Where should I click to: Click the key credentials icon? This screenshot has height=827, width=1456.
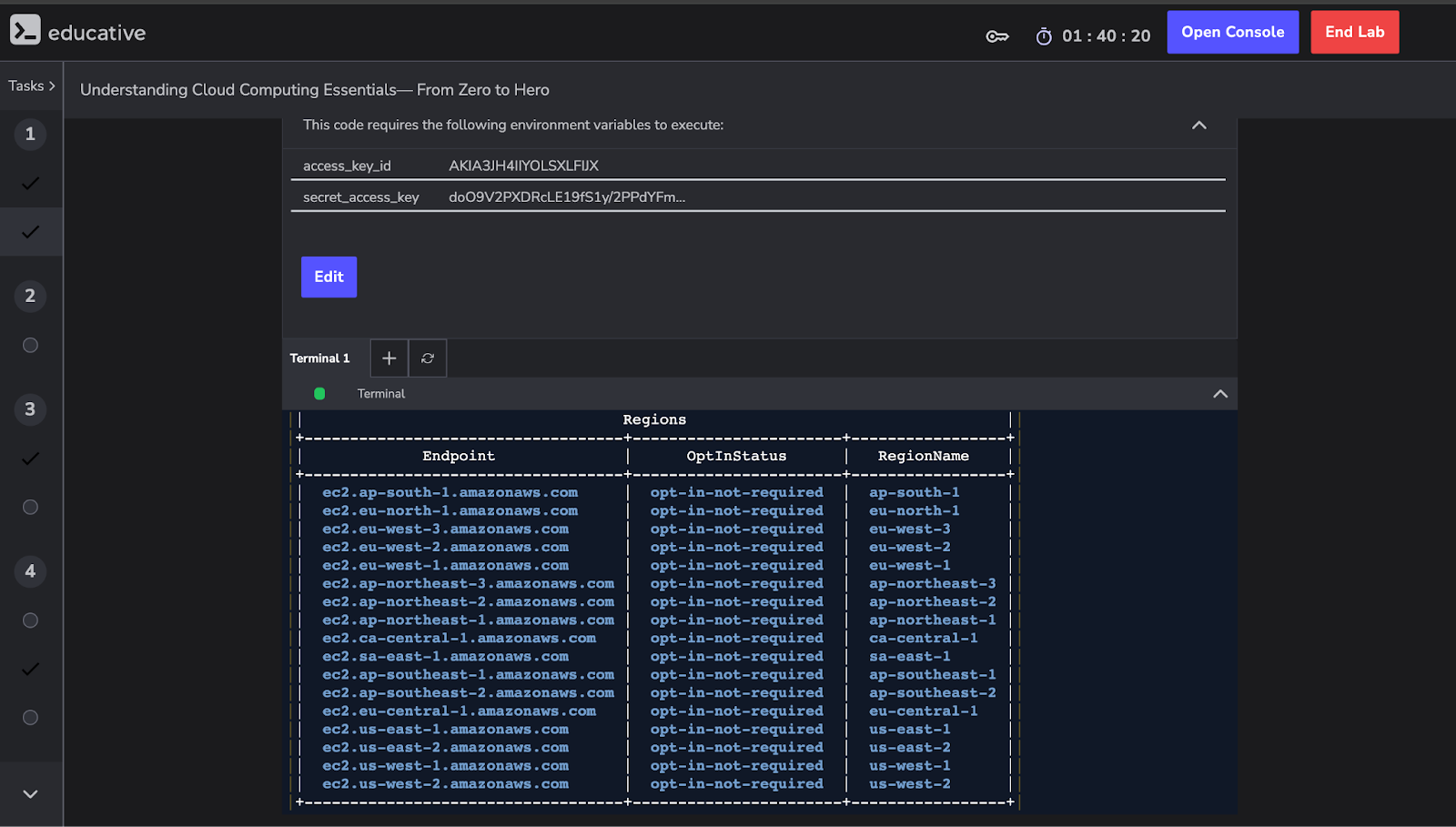[x=997, y=36]
